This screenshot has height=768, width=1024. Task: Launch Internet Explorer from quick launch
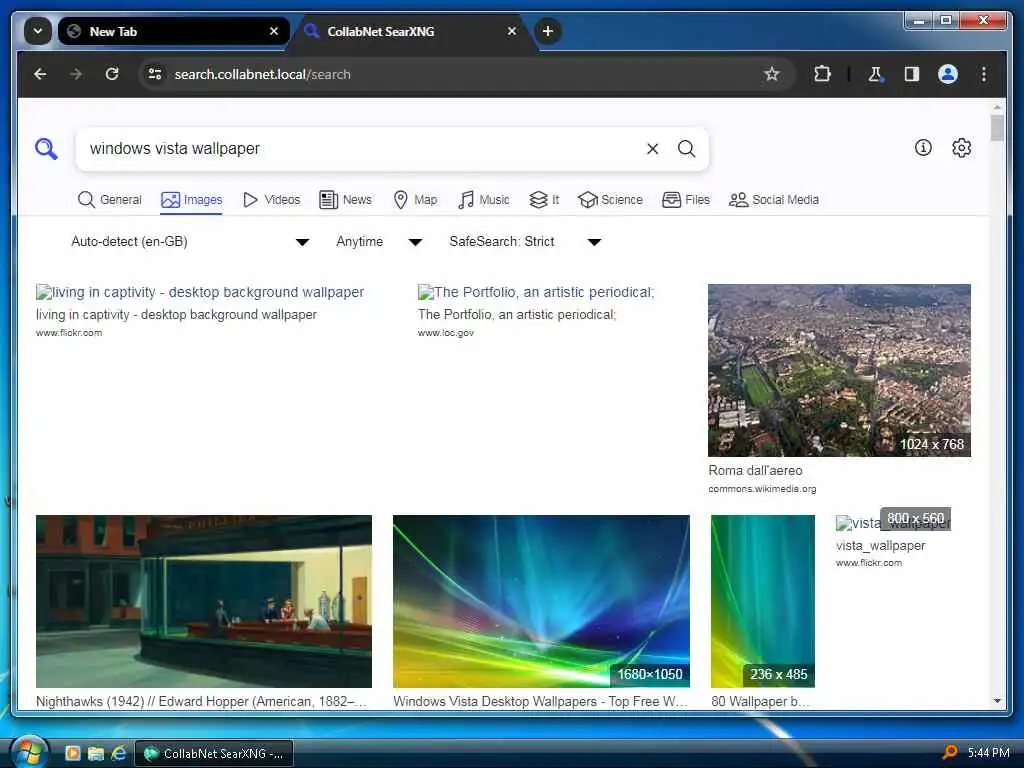tap(118, 753)
